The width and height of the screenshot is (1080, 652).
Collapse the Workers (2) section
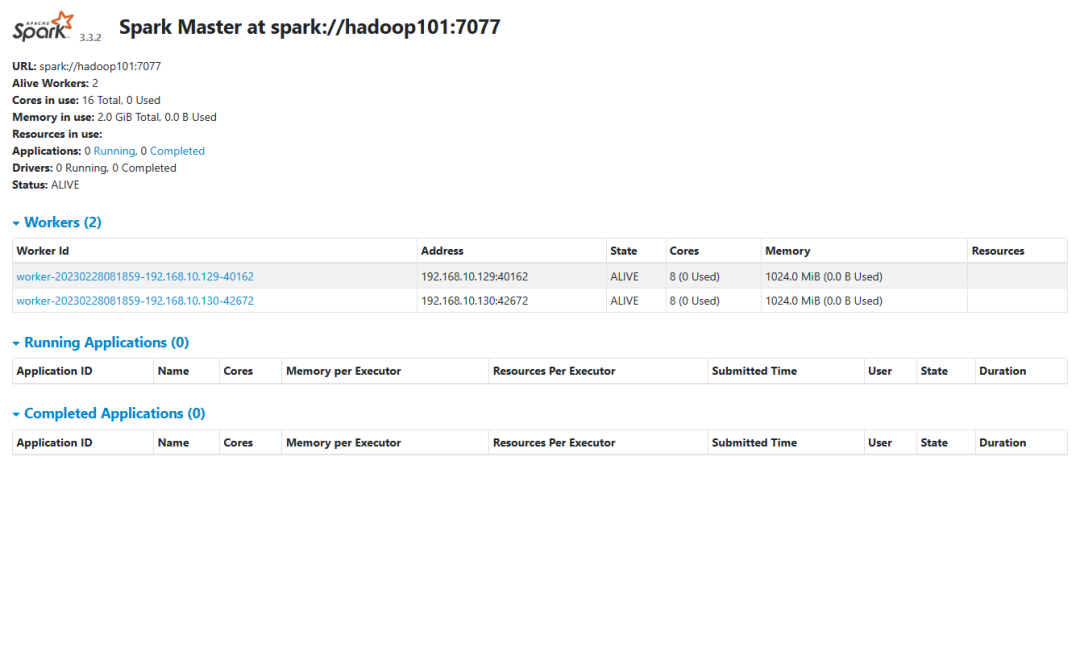57,222
